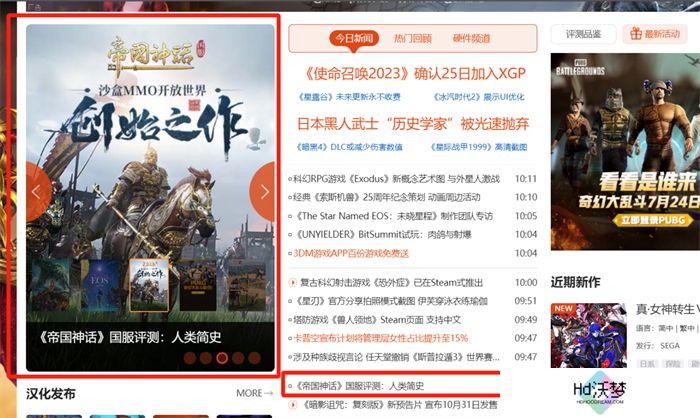The image size is (700, 418).
Task: Open 复古科幻射击游戏《恐外症》Steam news
Action: click(392, 283)
